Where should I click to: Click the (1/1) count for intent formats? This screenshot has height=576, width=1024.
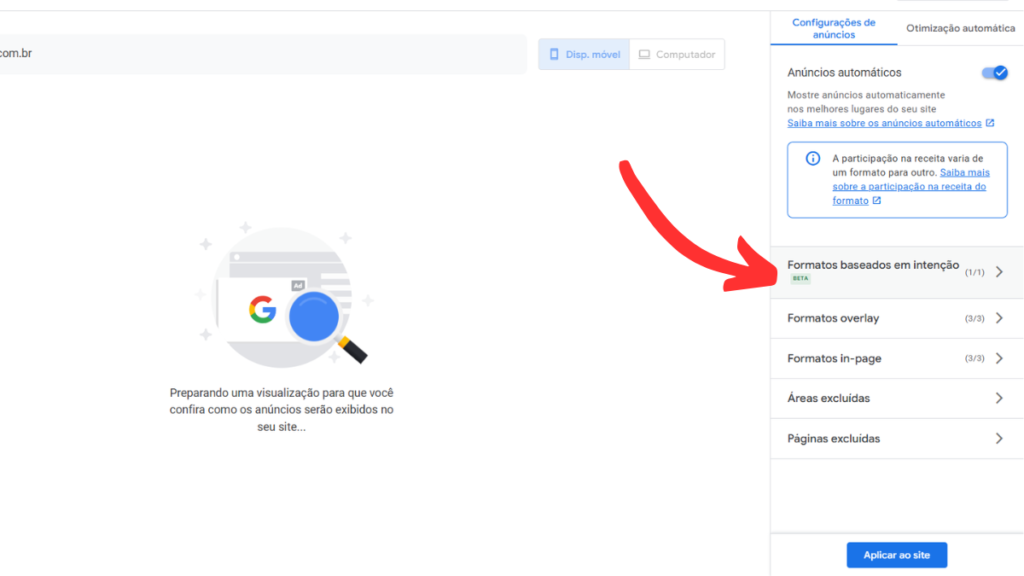coord(974,272)
